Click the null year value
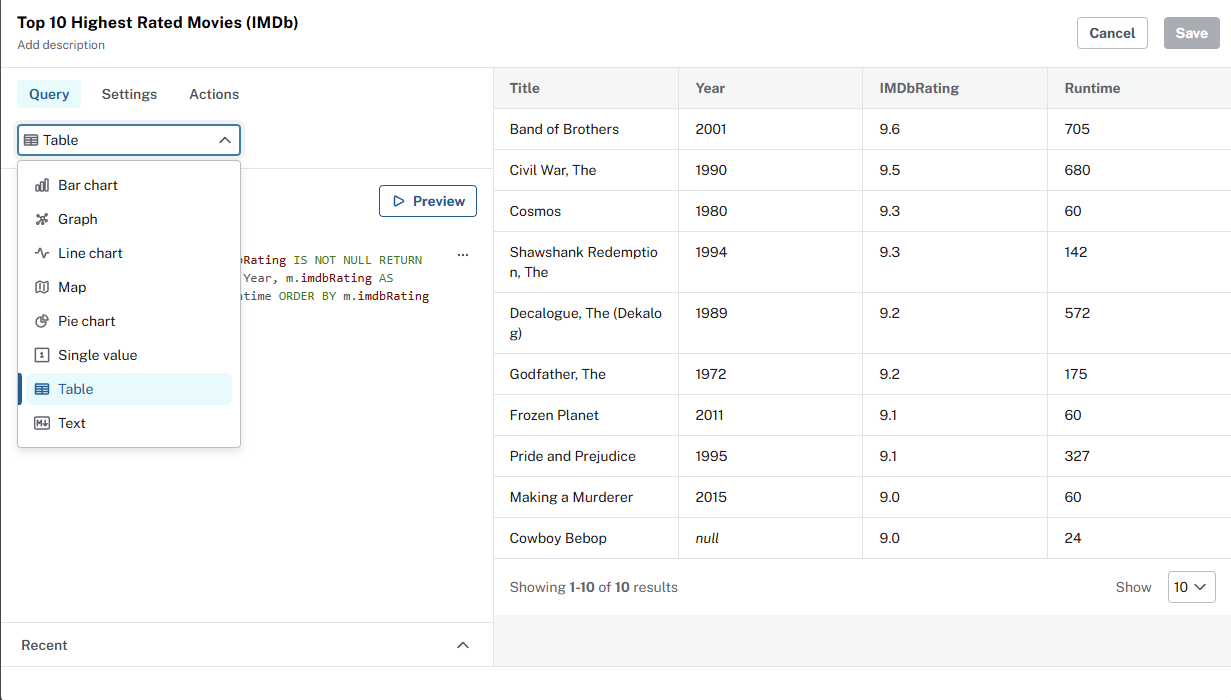This screenshot has height=700, width=1231. pos(707,538)
